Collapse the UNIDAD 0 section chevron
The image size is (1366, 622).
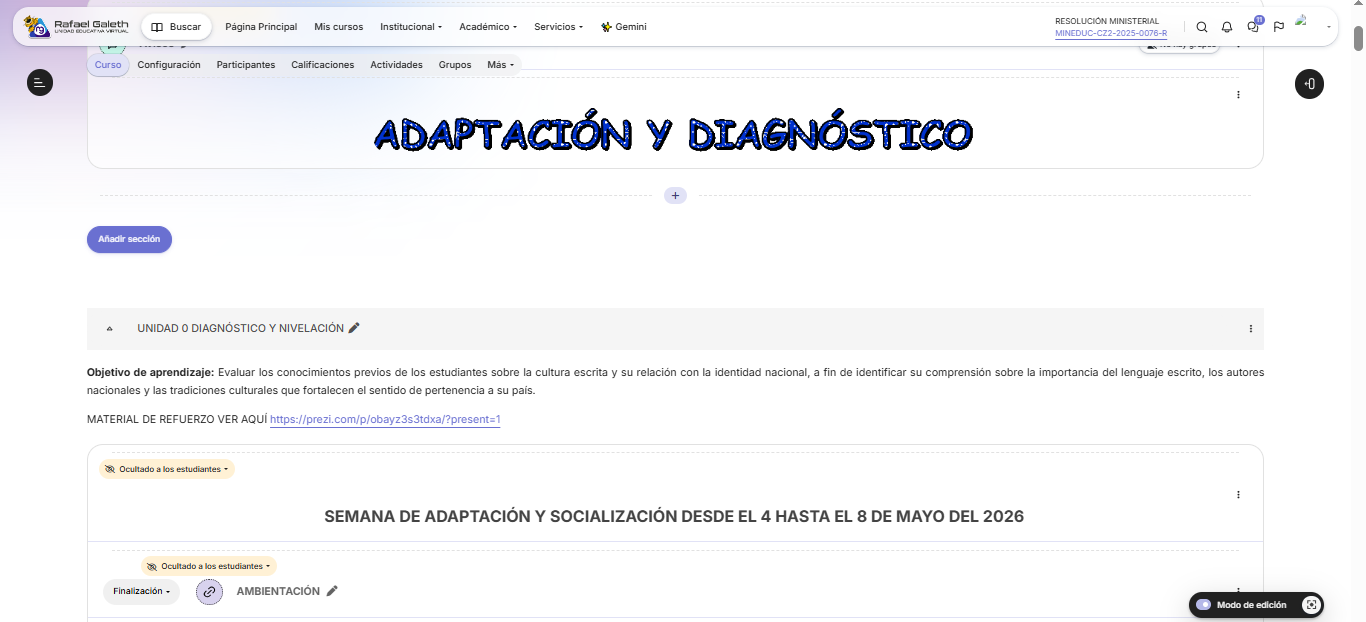coord(110,329)
